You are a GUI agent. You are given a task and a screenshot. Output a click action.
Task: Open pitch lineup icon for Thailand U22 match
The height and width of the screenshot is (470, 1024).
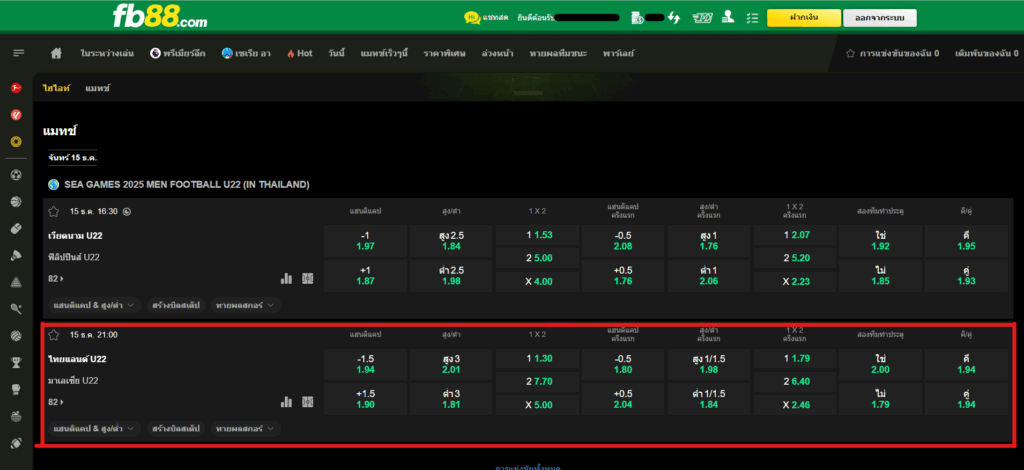pyautogui.click(x=308, y=402)
